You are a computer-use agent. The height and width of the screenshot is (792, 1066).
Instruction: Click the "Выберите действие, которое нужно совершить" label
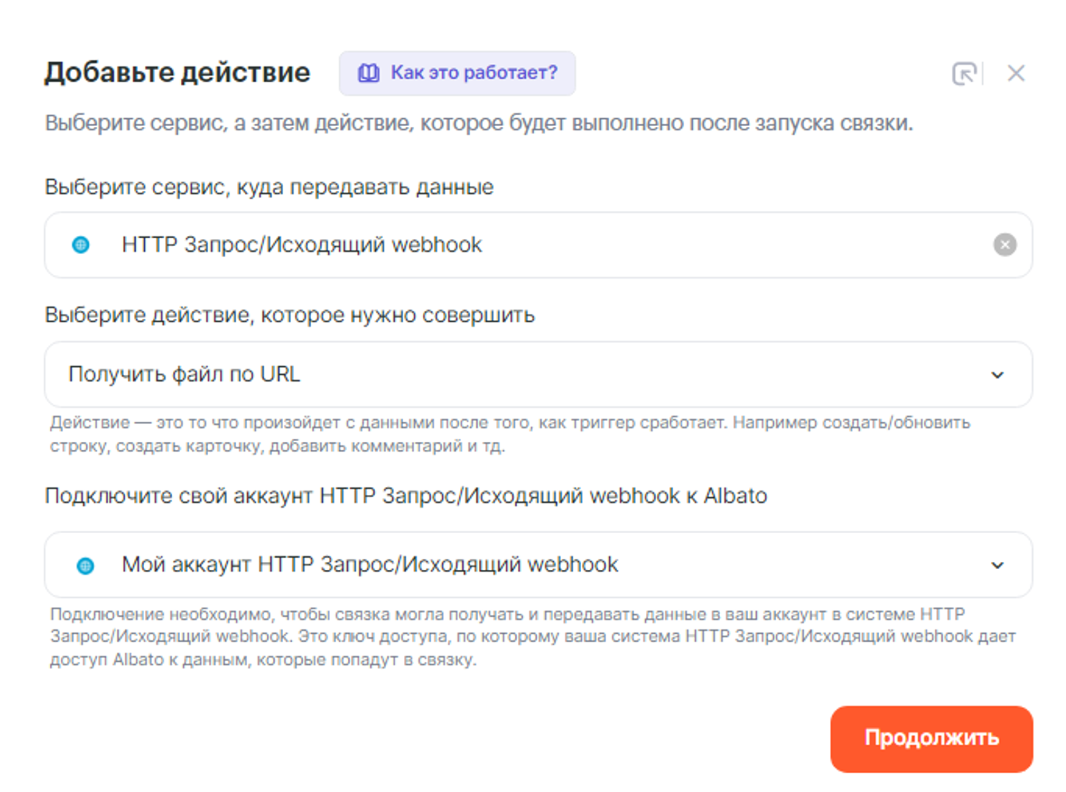point(290,315)
